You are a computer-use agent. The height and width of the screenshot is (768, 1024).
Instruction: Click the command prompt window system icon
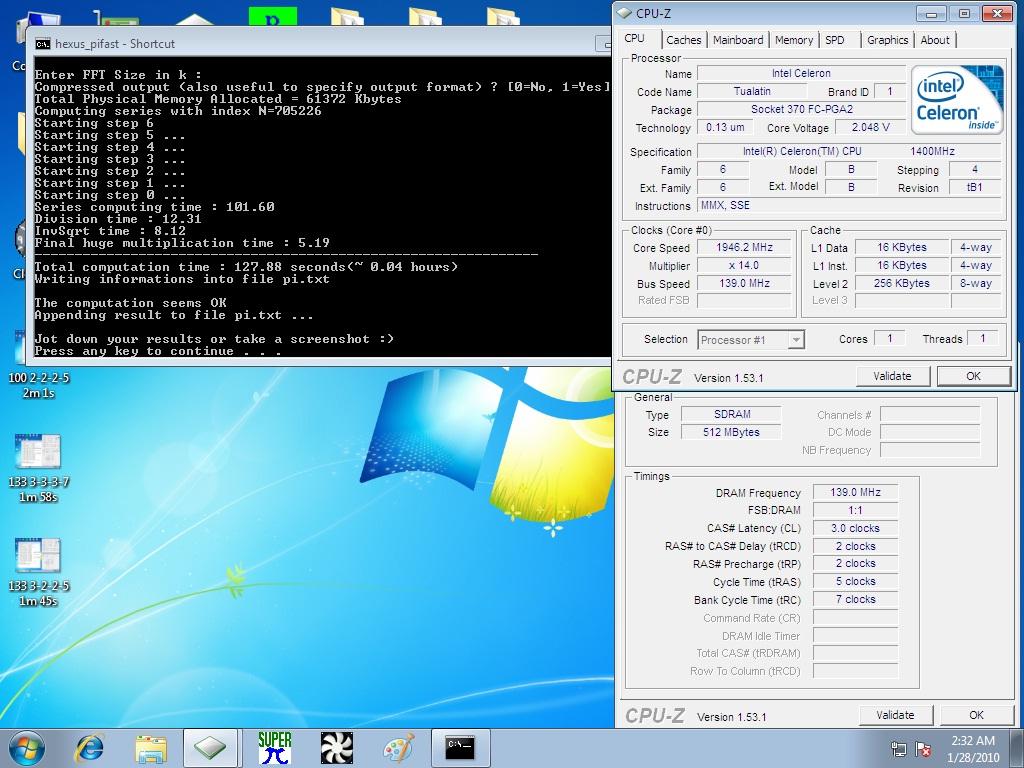point(43,44)
